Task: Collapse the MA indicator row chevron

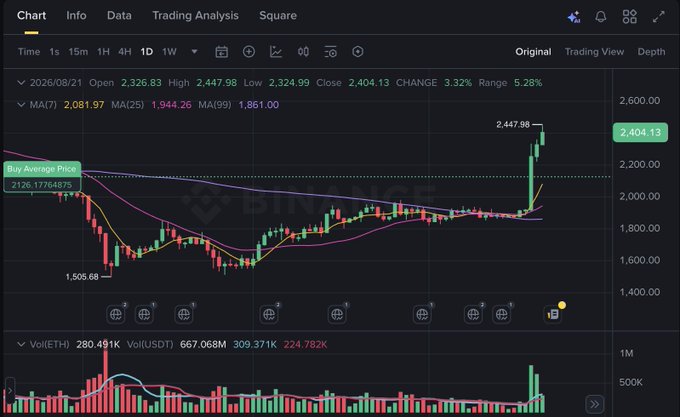Action: 21,104
